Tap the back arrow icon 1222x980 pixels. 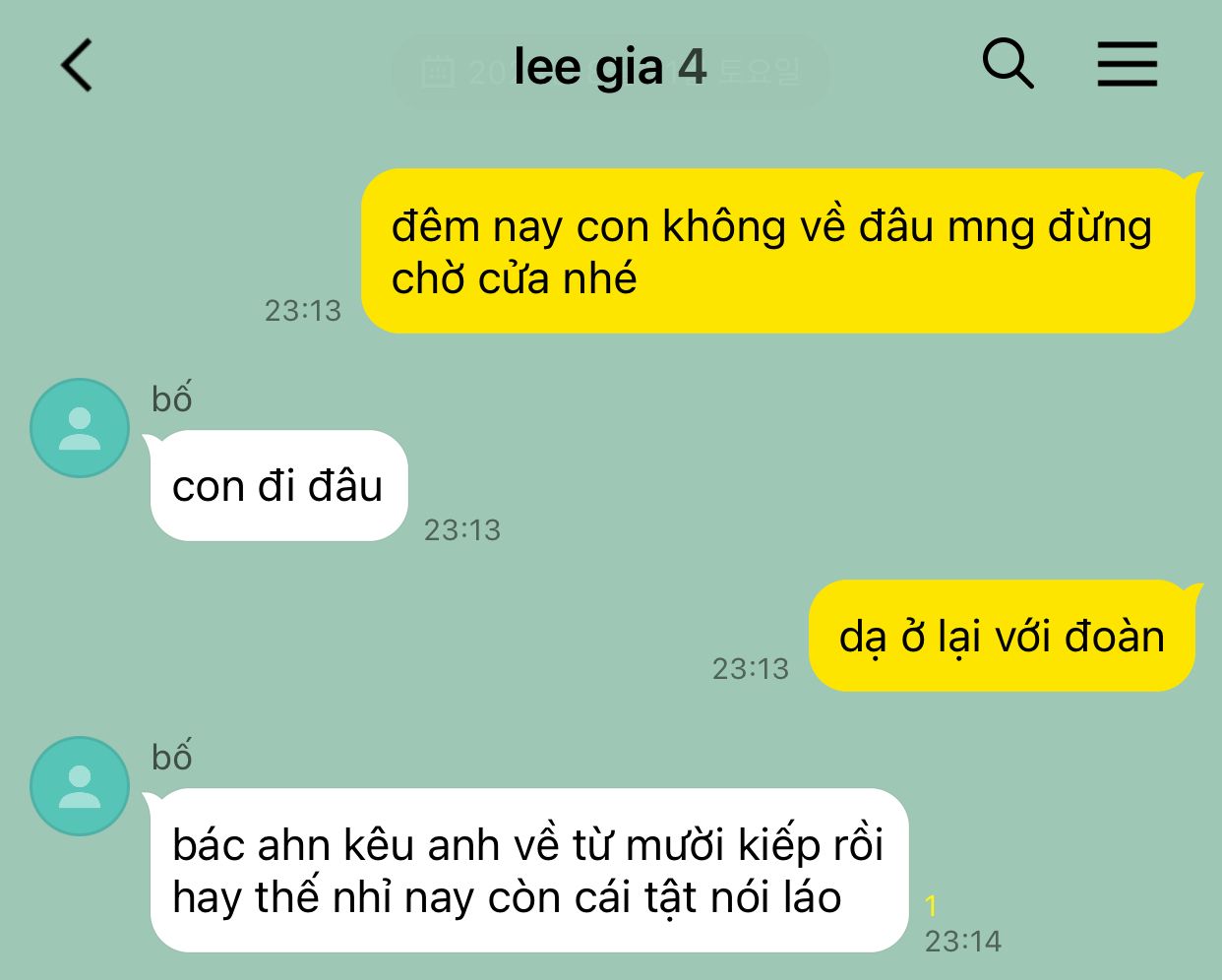point(77,66)
